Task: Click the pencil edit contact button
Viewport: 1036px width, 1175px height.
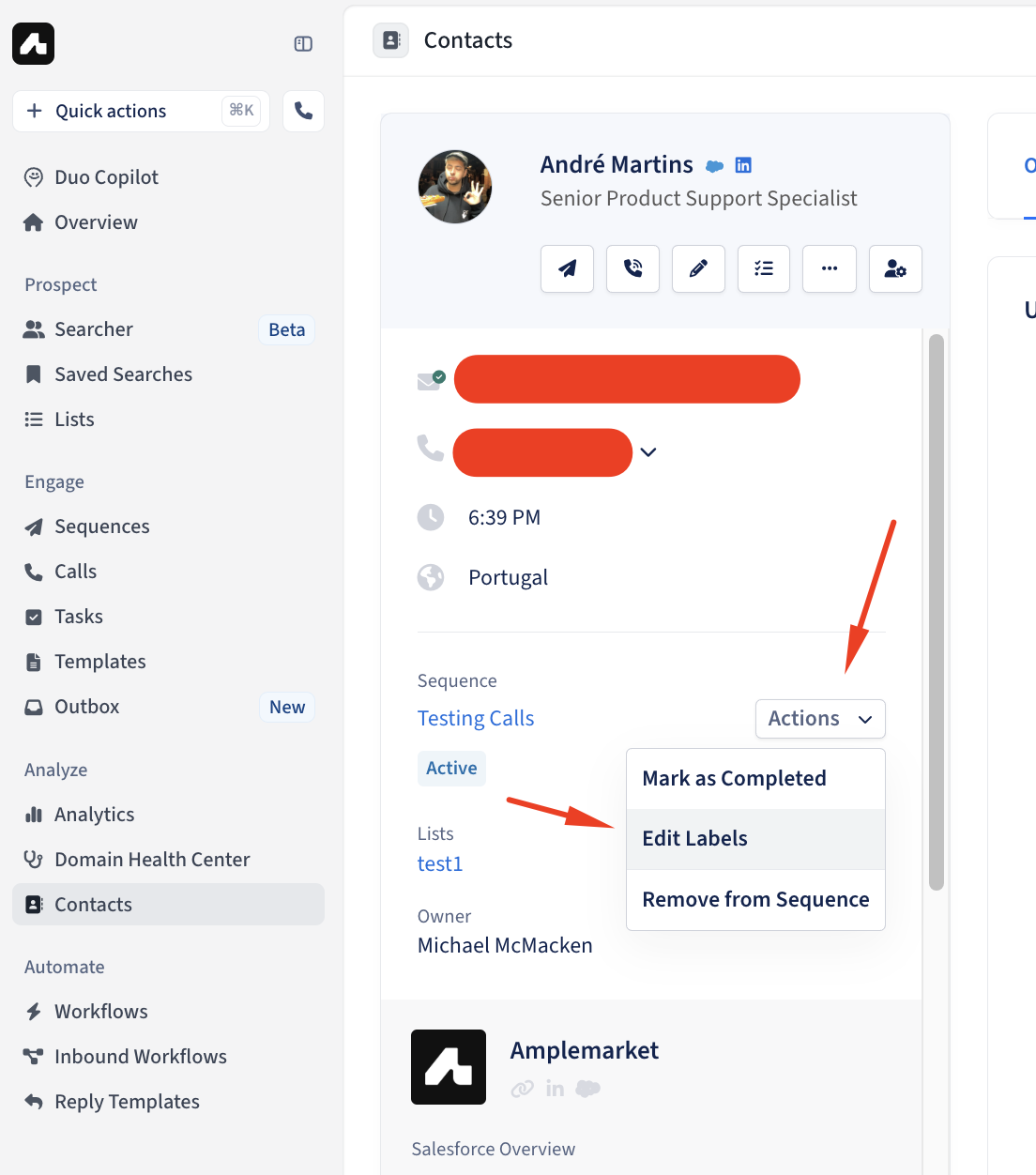Action: point(699,269)
